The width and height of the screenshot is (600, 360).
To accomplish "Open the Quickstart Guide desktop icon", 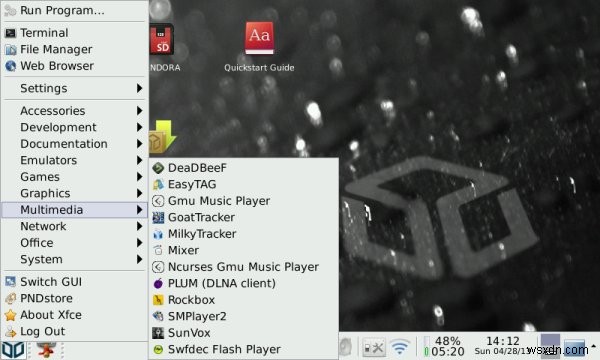I will click(x=259, y=38).
